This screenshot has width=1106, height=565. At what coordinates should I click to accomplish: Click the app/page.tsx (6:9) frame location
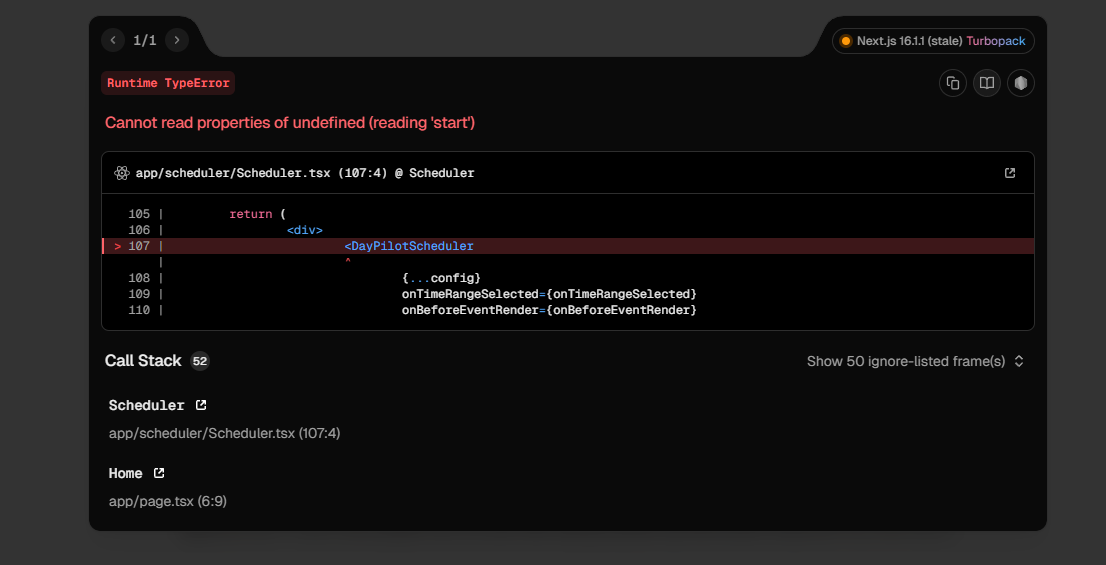[168, 501]
